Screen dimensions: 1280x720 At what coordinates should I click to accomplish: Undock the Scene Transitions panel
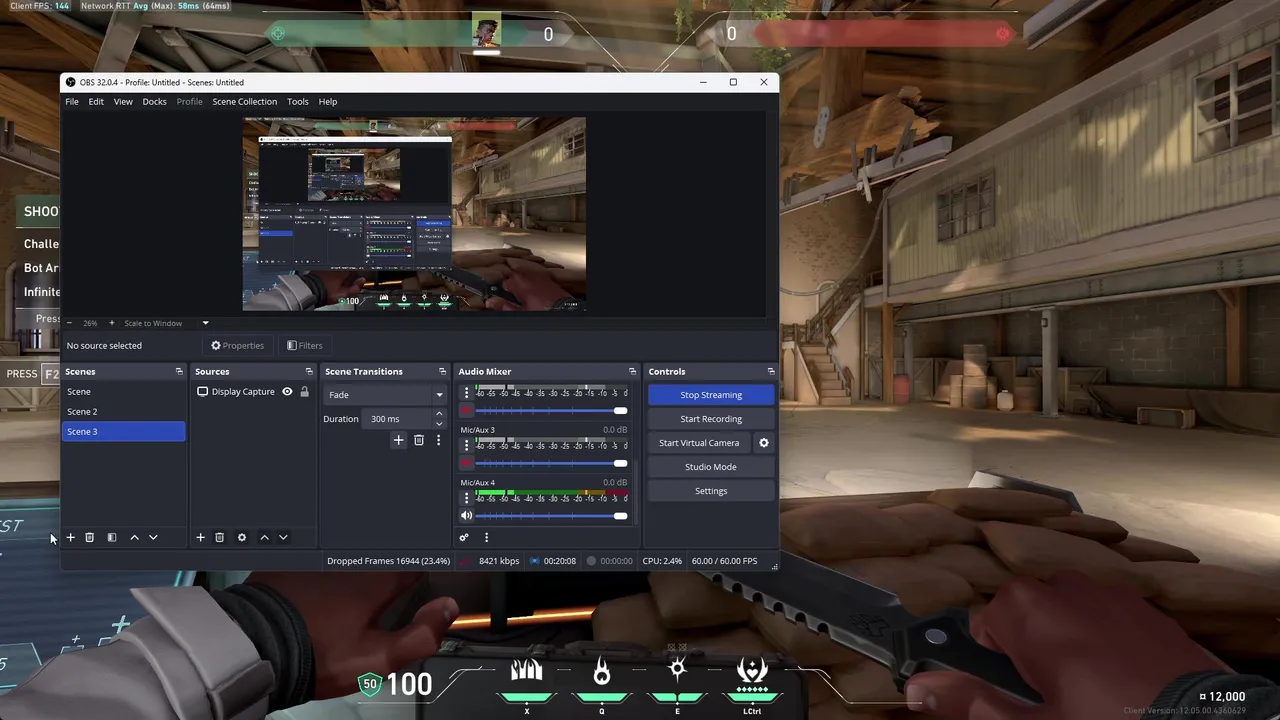coord(442,371)
